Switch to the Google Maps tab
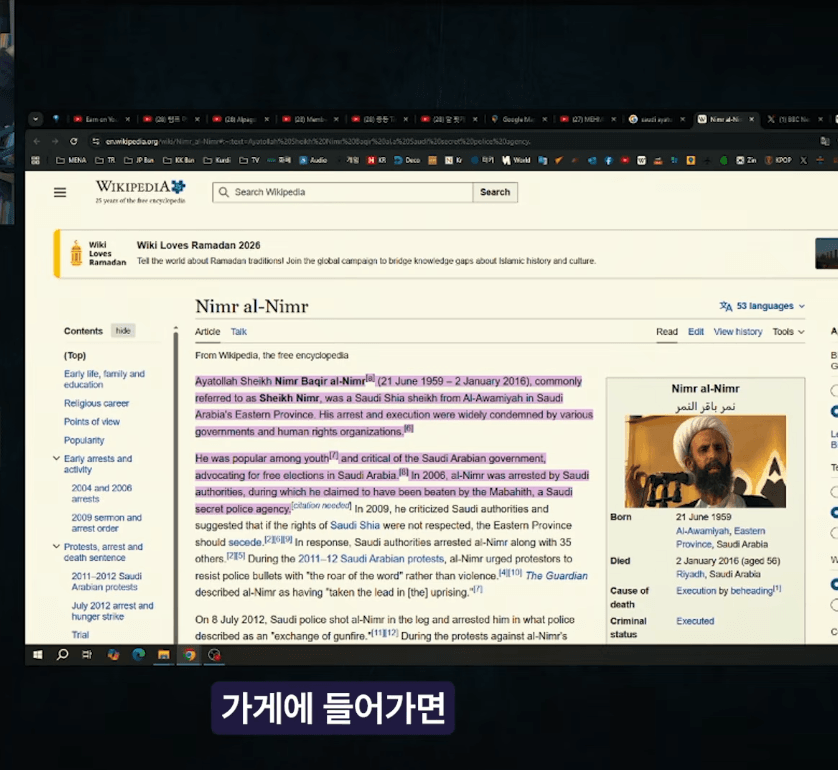This screenshot has height=770, width=838. [x=518, y=119]
